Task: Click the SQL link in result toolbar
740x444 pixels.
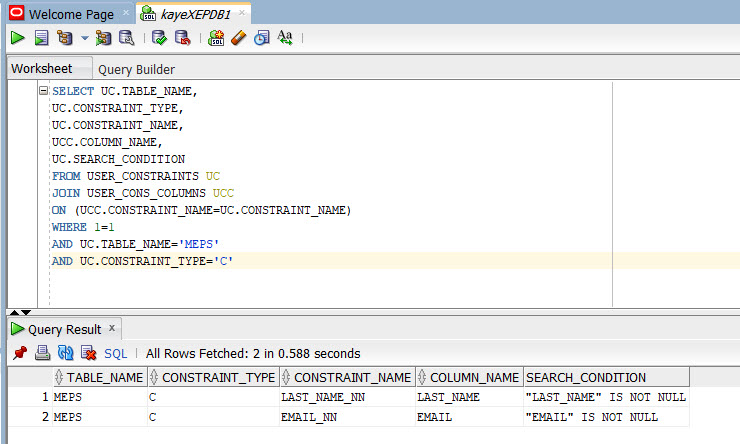Action: pyautogui.click(x=116, y=354)
